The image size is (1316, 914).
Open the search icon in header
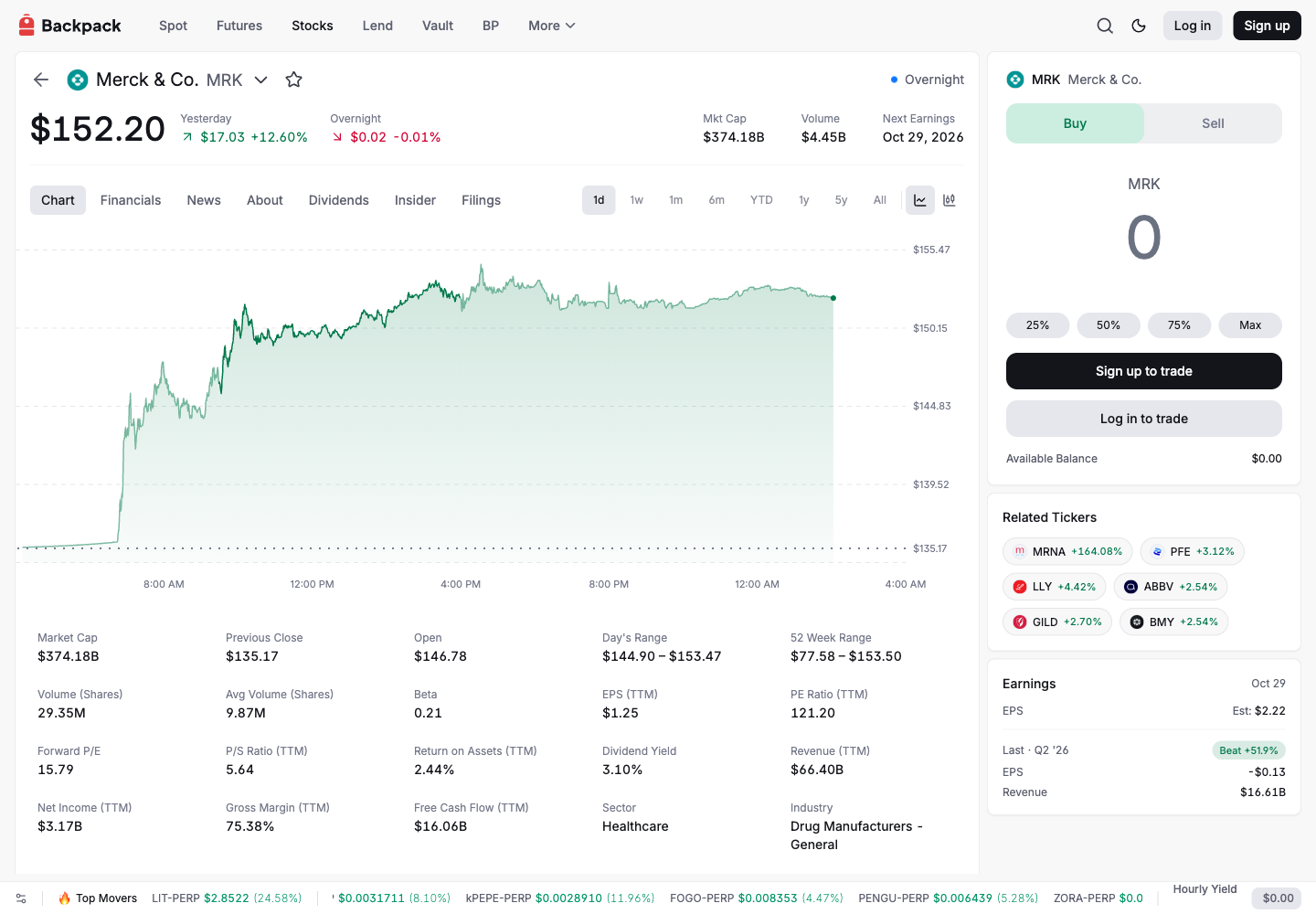tap(1105, 26)
